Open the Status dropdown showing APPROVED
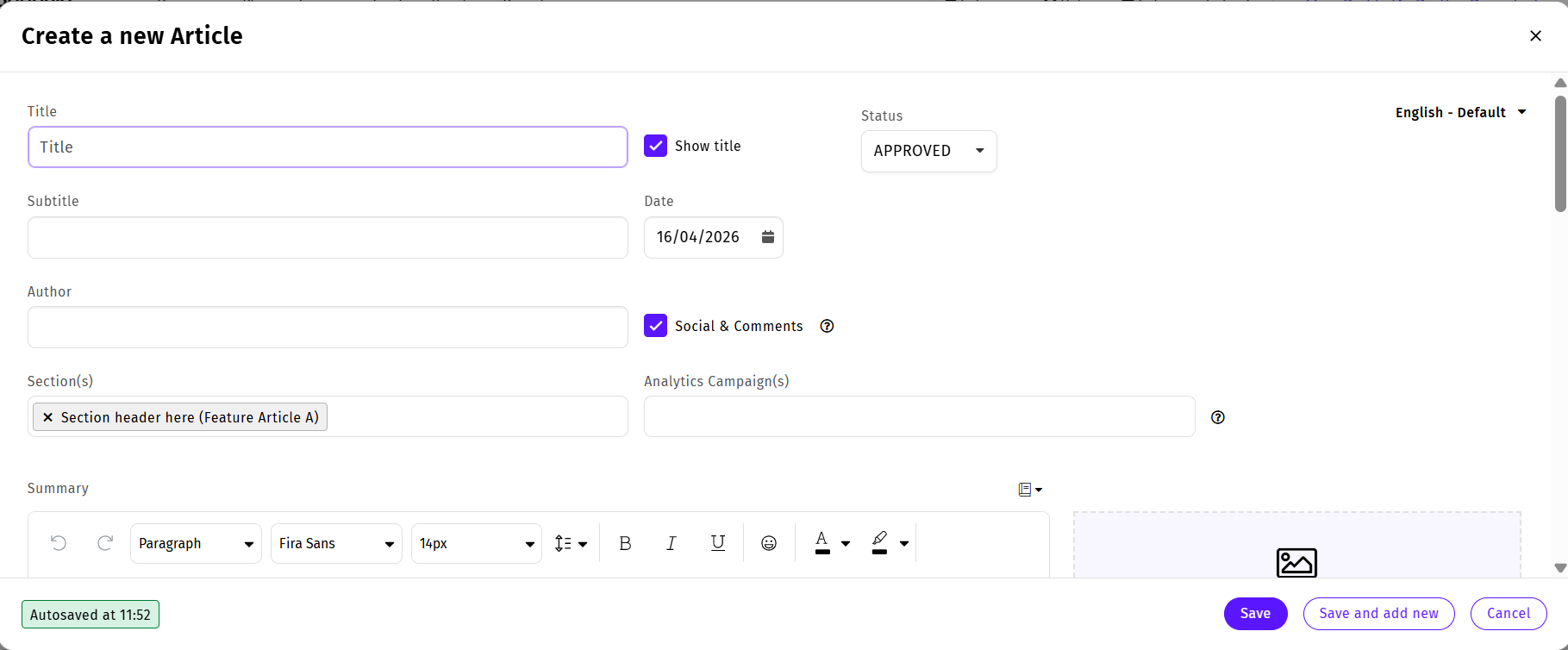 click(x=928, y=151)
